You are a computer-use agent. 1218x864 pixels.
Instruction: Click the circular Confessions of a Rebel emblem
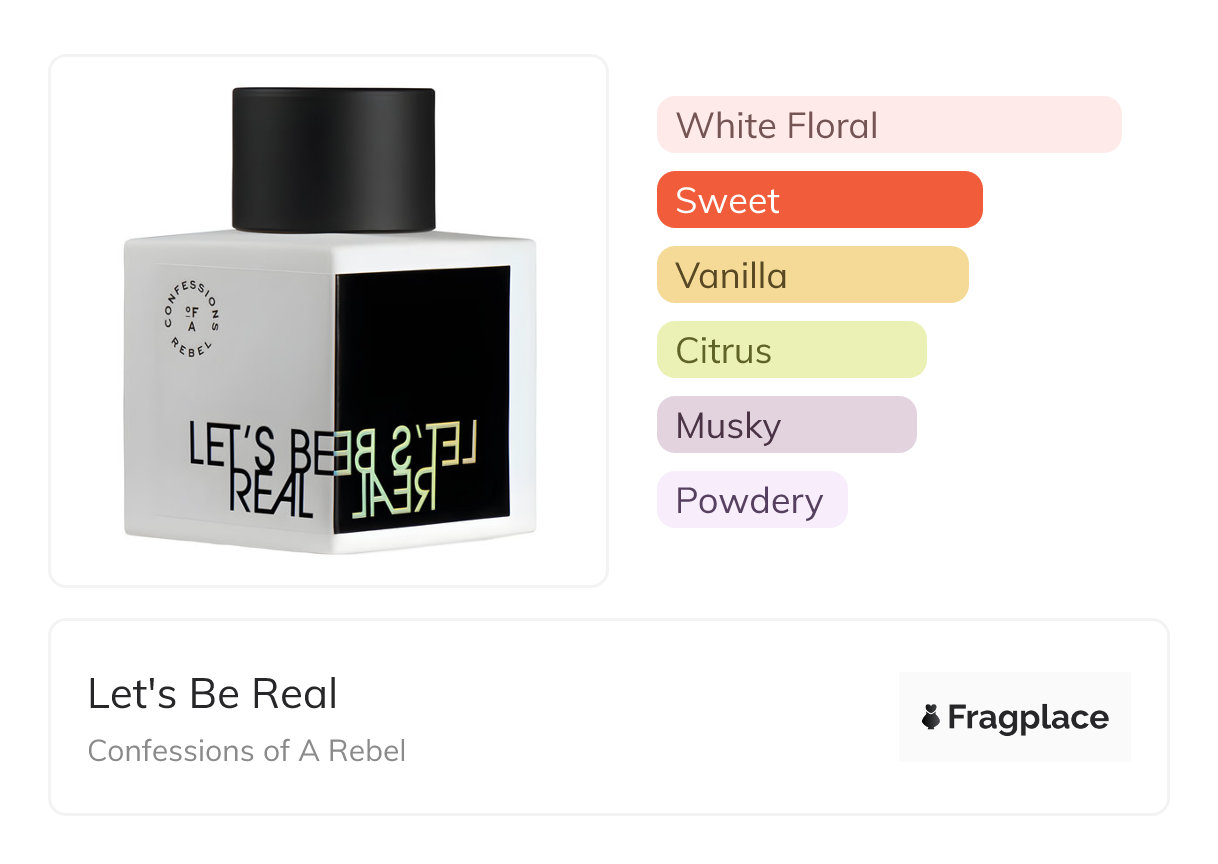[x=192, y=316]
